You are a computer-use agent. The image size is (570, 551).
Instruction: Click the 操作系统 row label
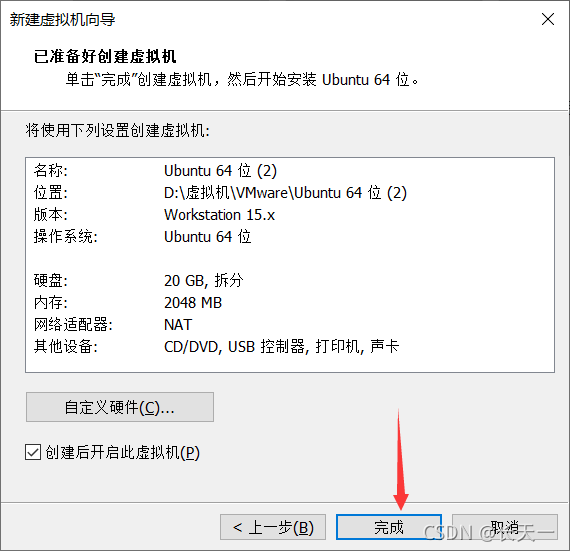[65, 237]
